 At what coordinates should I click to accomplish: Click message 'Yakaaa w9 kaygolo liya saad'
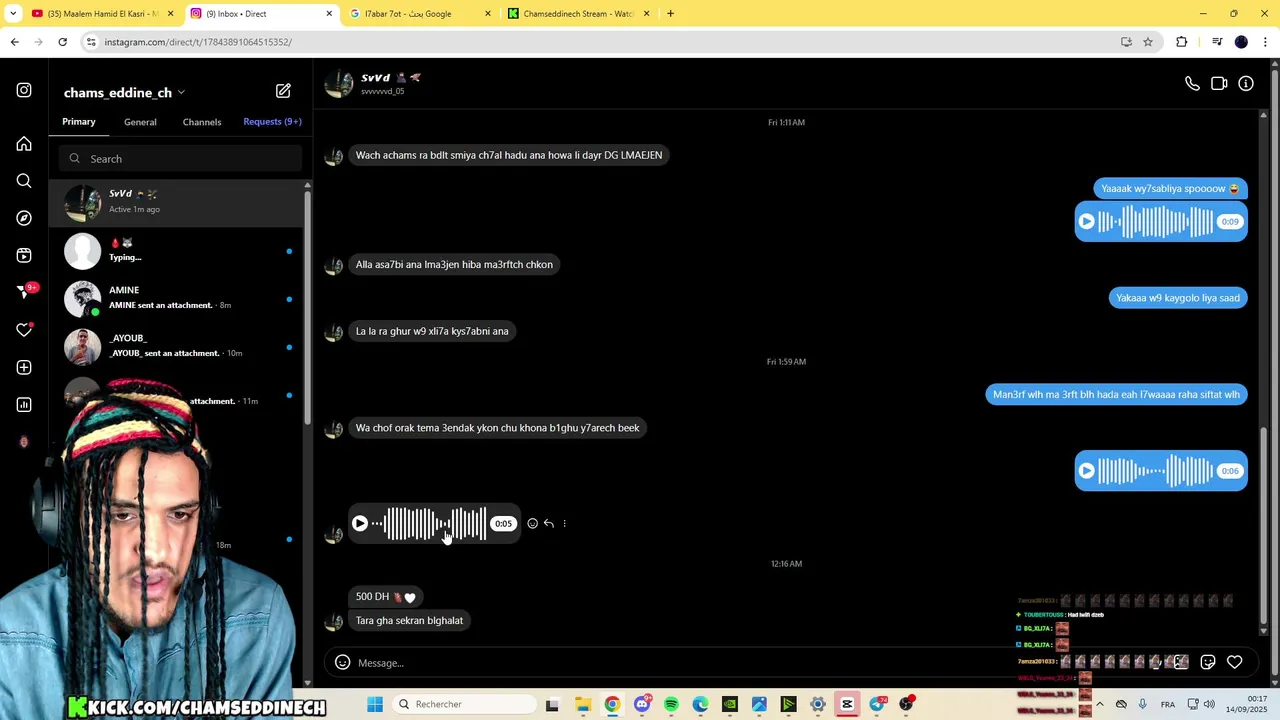(1177, 298)
